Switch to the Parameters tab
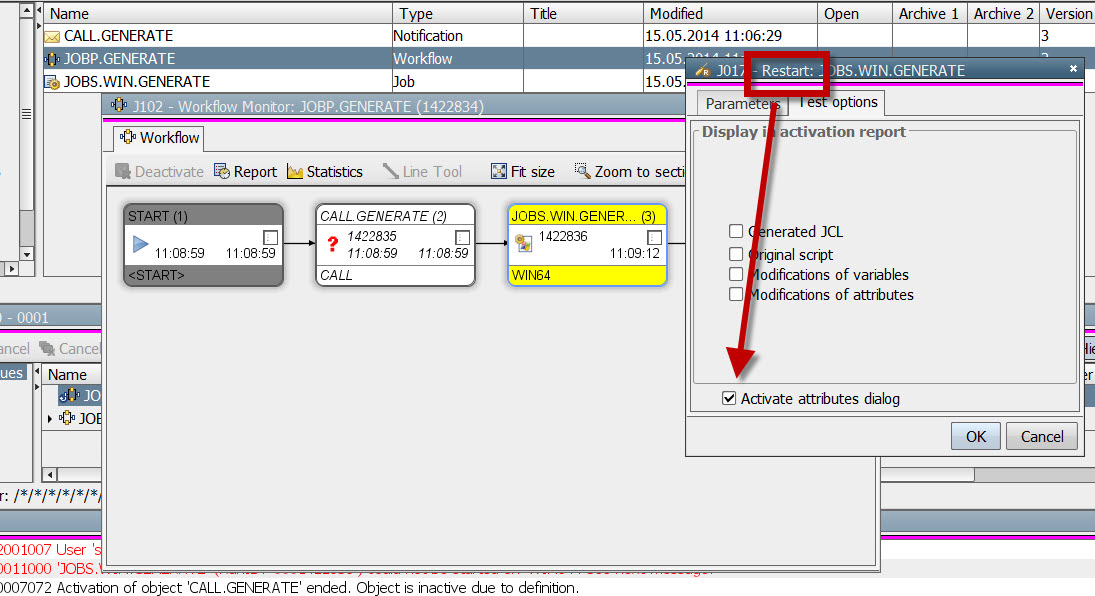Image resolution: width=1095 pixels, height=596 pixels. pyautogui.click(x=742, y=103)
